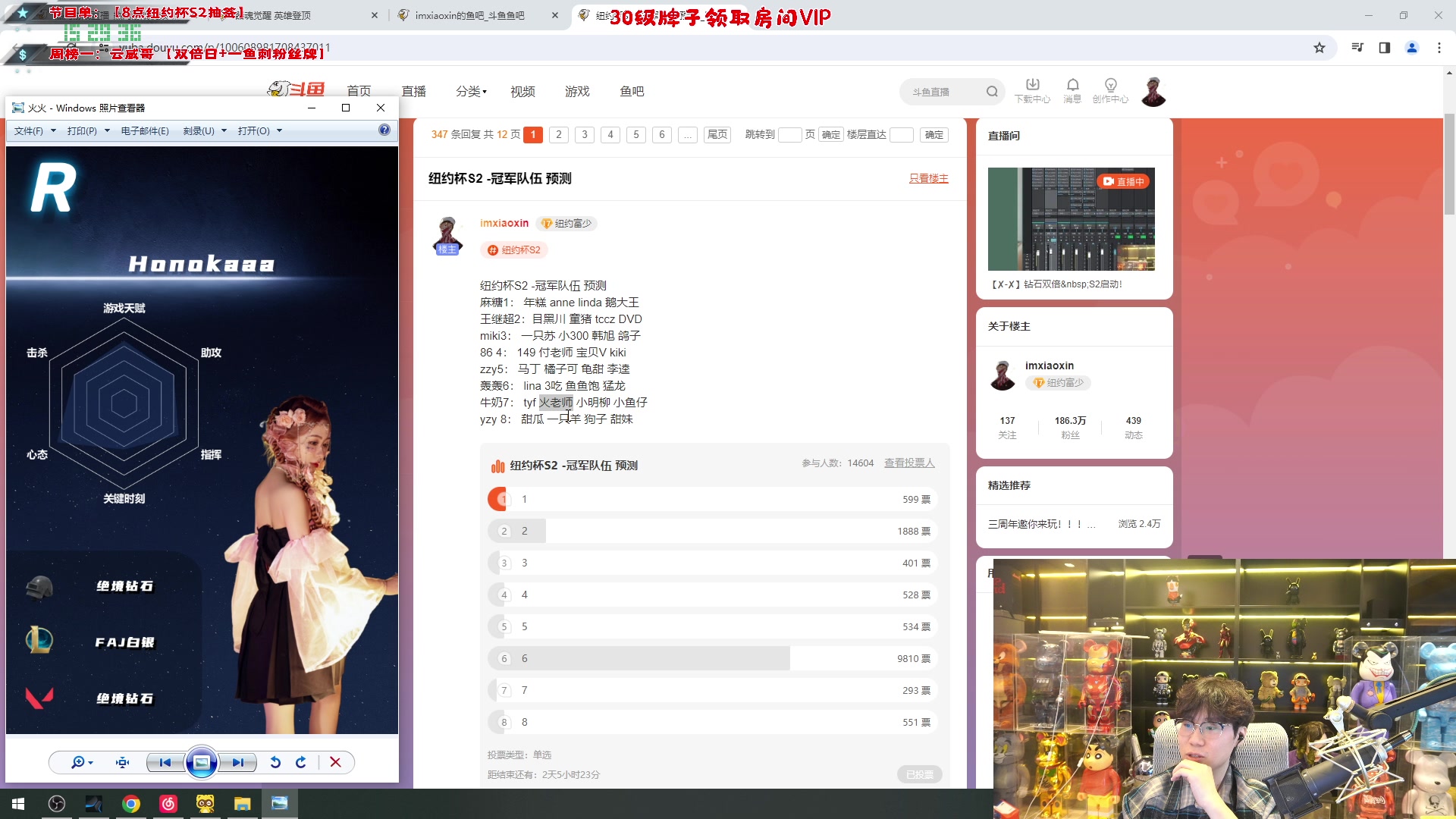Switch to the imxiaoxin的鱼吧 browser tab

tap(470, 14)
